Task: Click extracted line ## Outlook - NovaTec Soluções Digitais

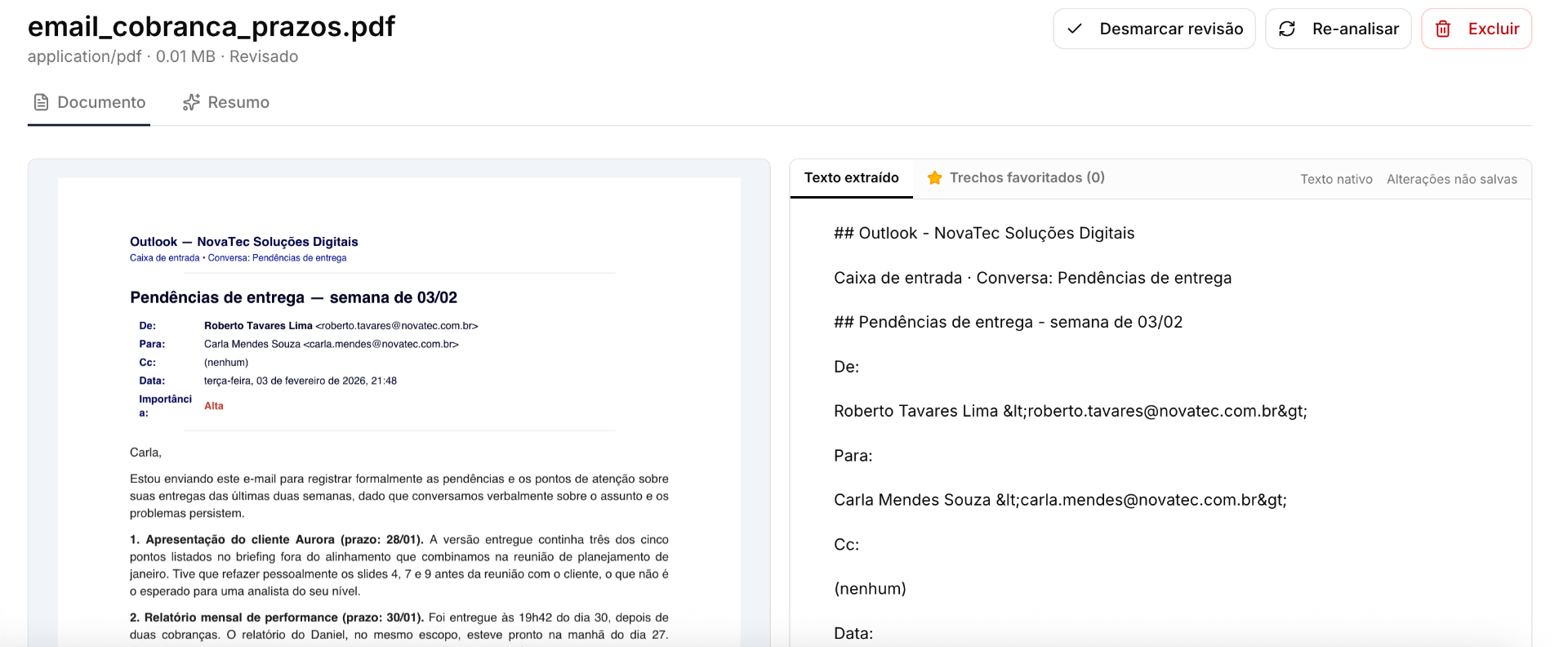Action: click(984, 233)
